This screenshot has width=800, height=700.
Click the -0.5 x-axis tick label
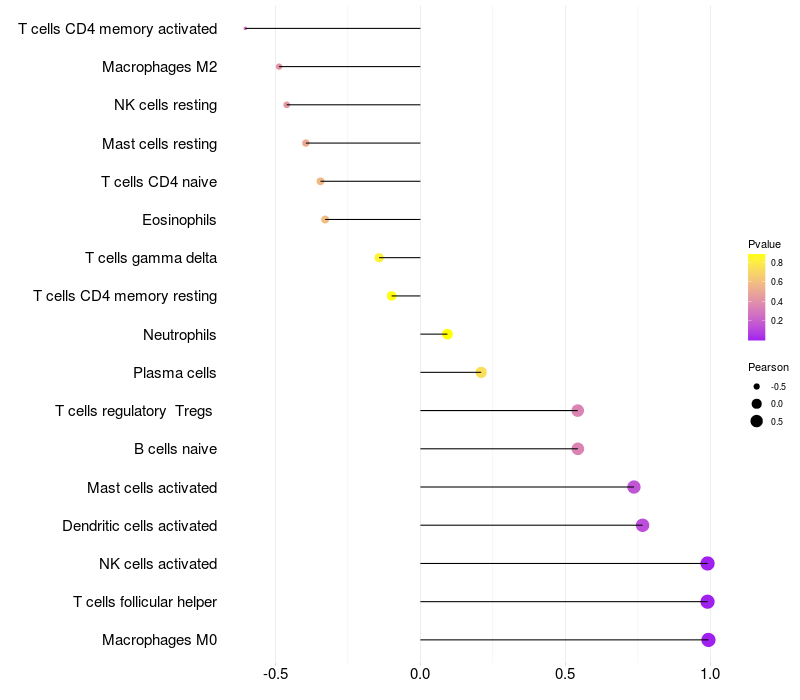tap(276, 674)
